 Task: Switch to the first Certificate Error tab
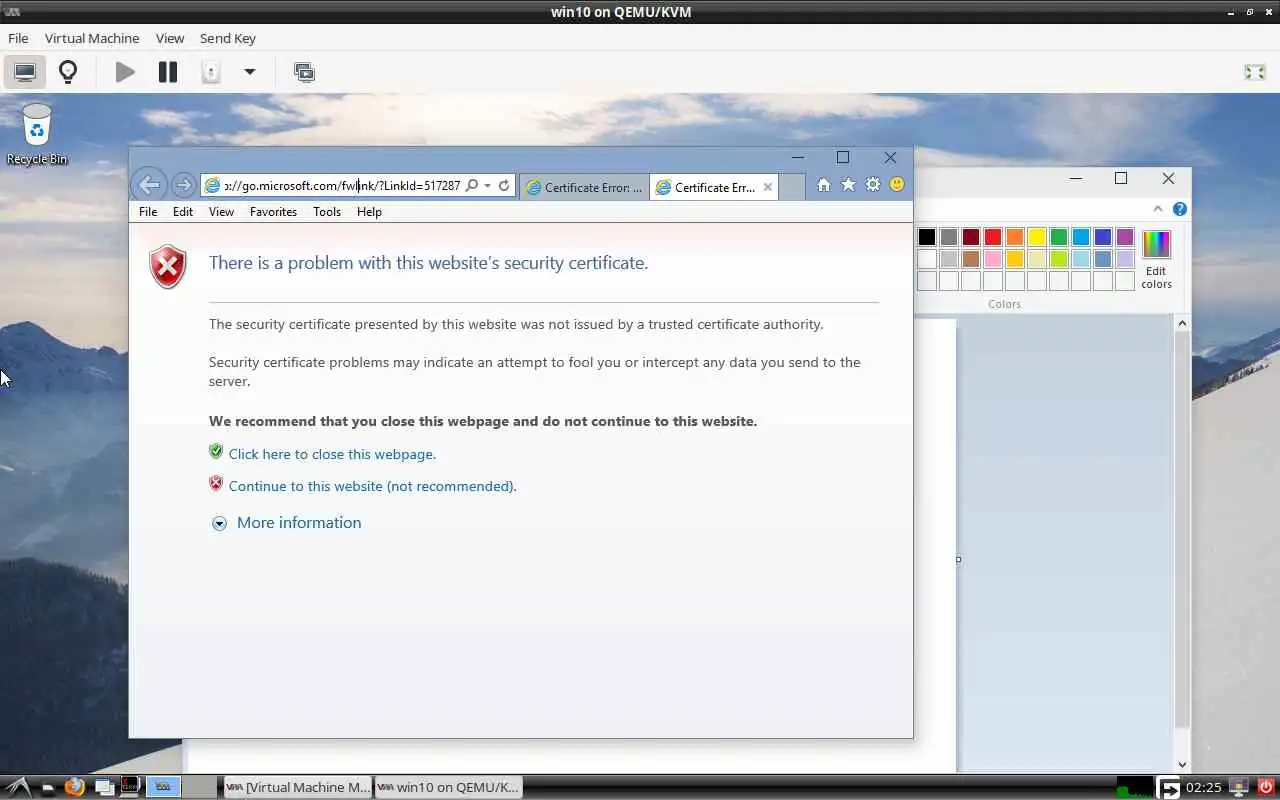click(585, 187)
